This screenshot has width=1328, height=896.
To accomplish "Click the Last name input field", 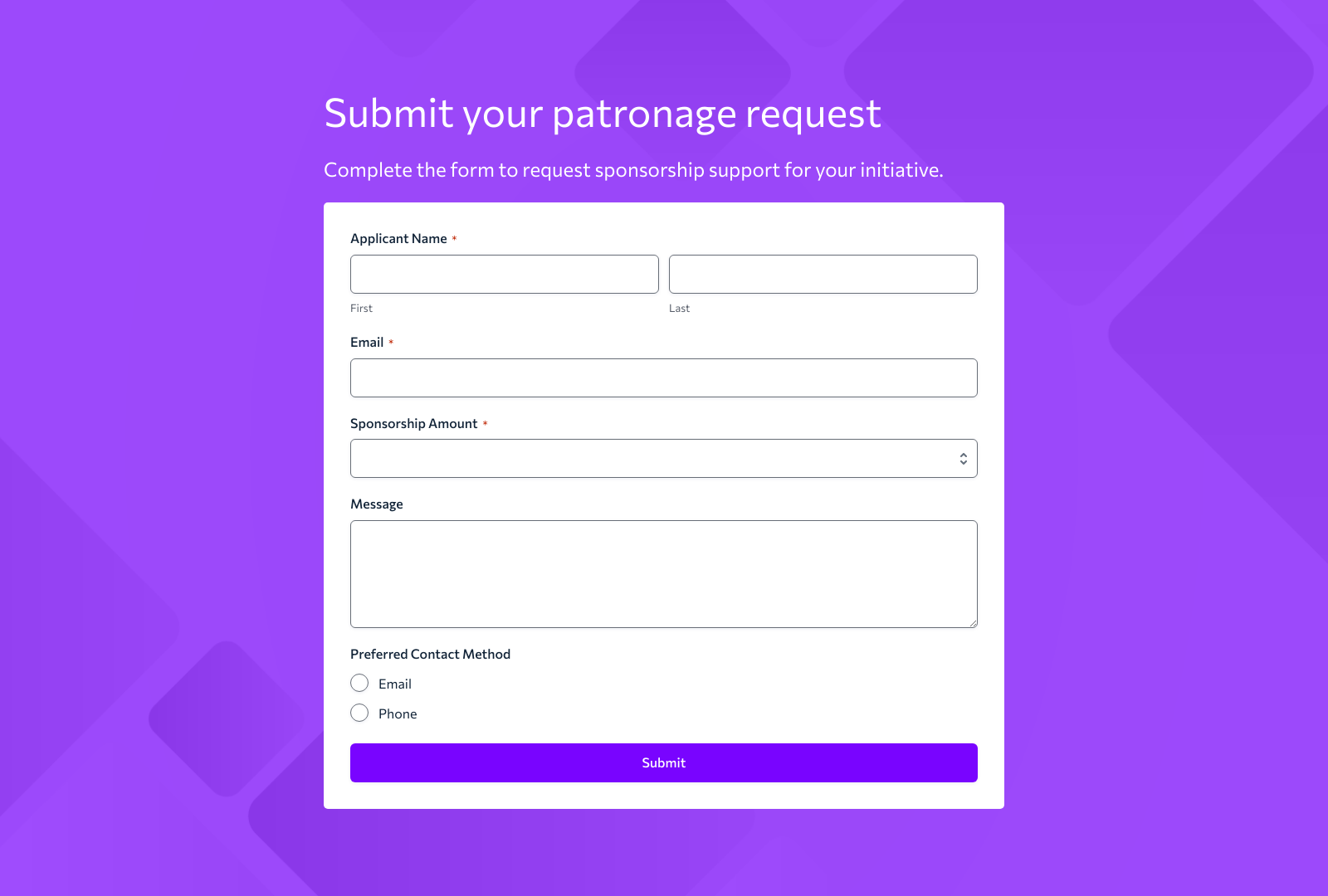I will pyautogui.click(x=823, y=274).
